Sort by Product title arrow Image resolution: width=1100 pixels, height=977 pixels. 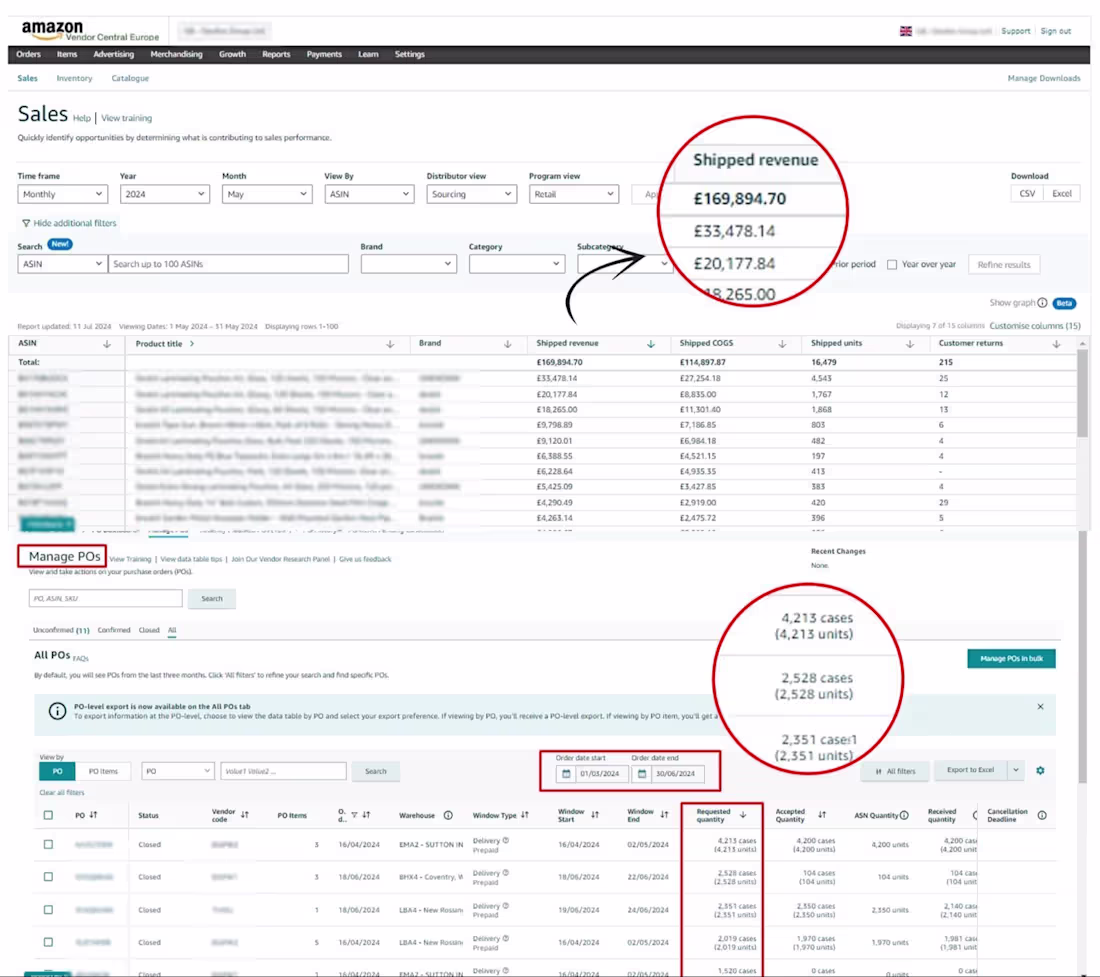[390, 344]
